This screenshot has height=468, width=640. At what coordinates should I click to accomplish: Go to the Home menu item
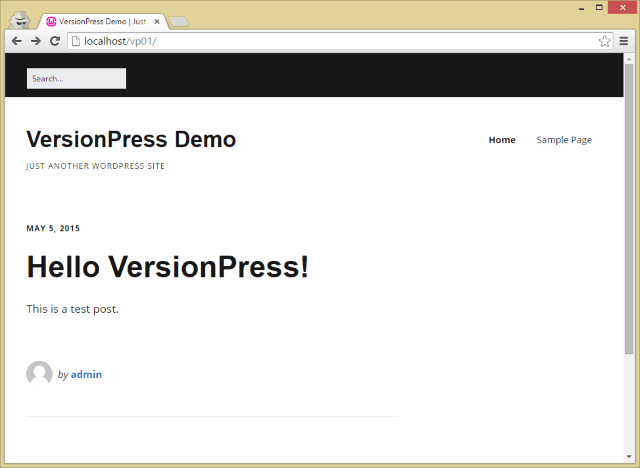pos(502,140)
